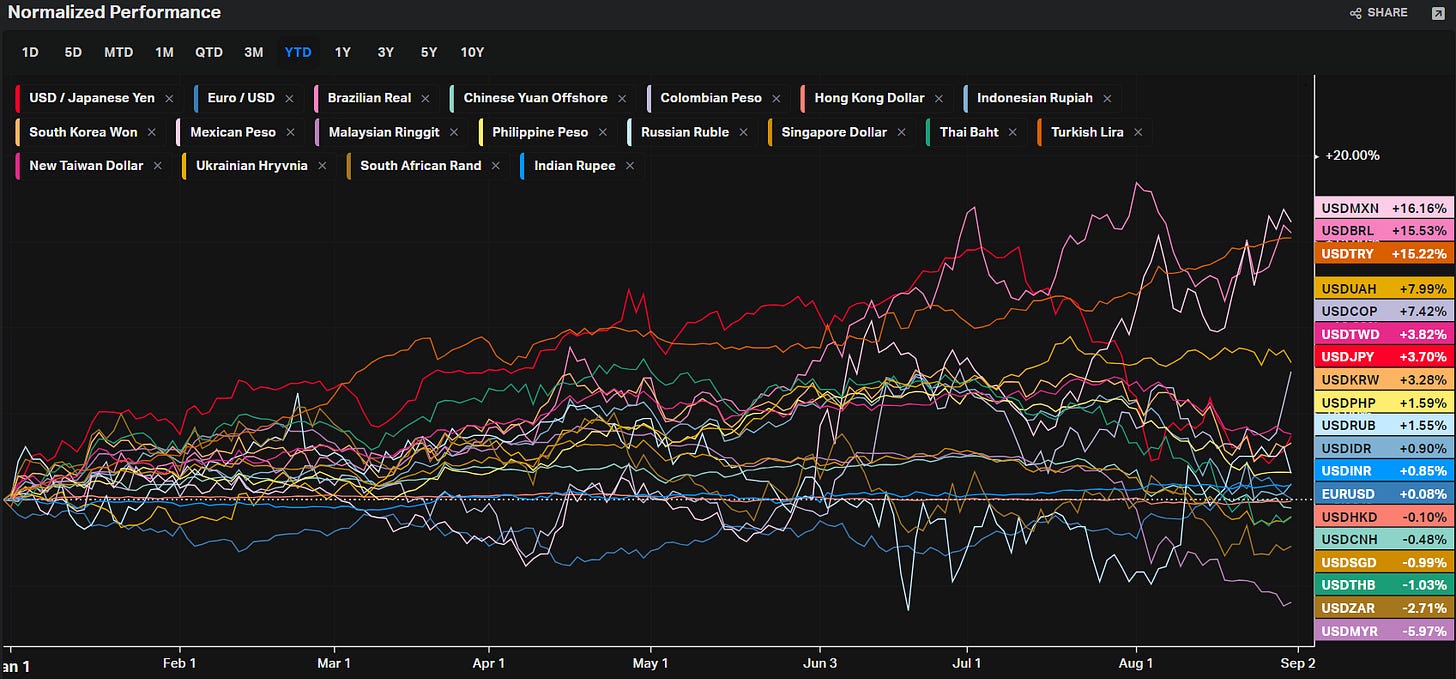Click the USDHKD -0.10% value tag
The width and height of the screenshot is (1456, 679).
(1385, 516)
